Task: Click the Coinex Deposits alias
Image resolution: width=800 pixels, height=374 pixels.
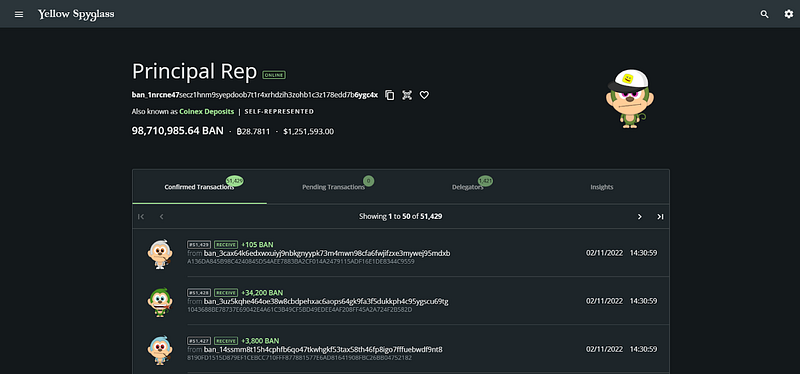Action: (x=207, y=111)
